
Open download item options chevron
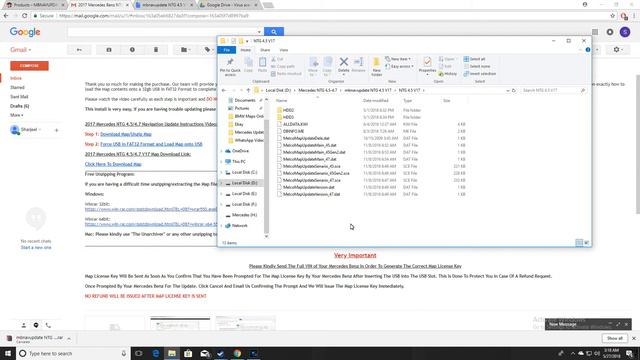coord(69,338)
